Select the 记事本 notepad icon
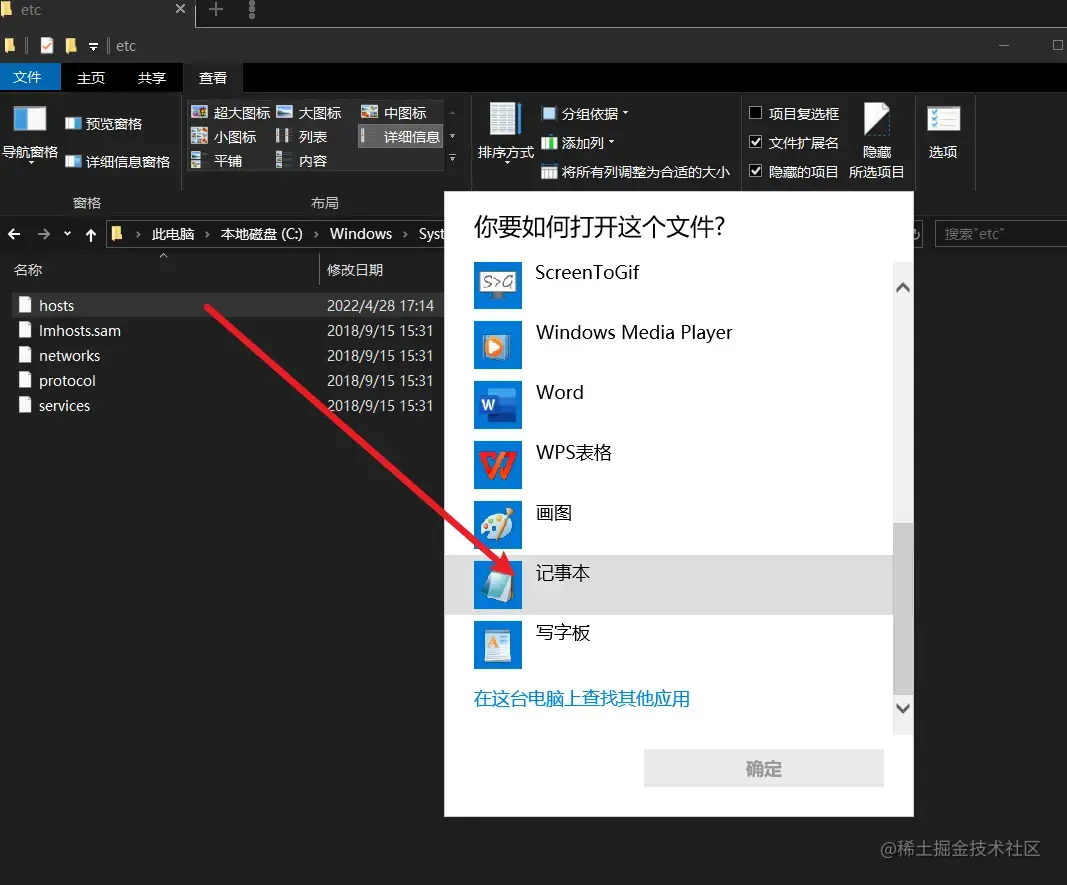Image resolution: width=1067 pixels, height=885 pixels. (497, 584)
